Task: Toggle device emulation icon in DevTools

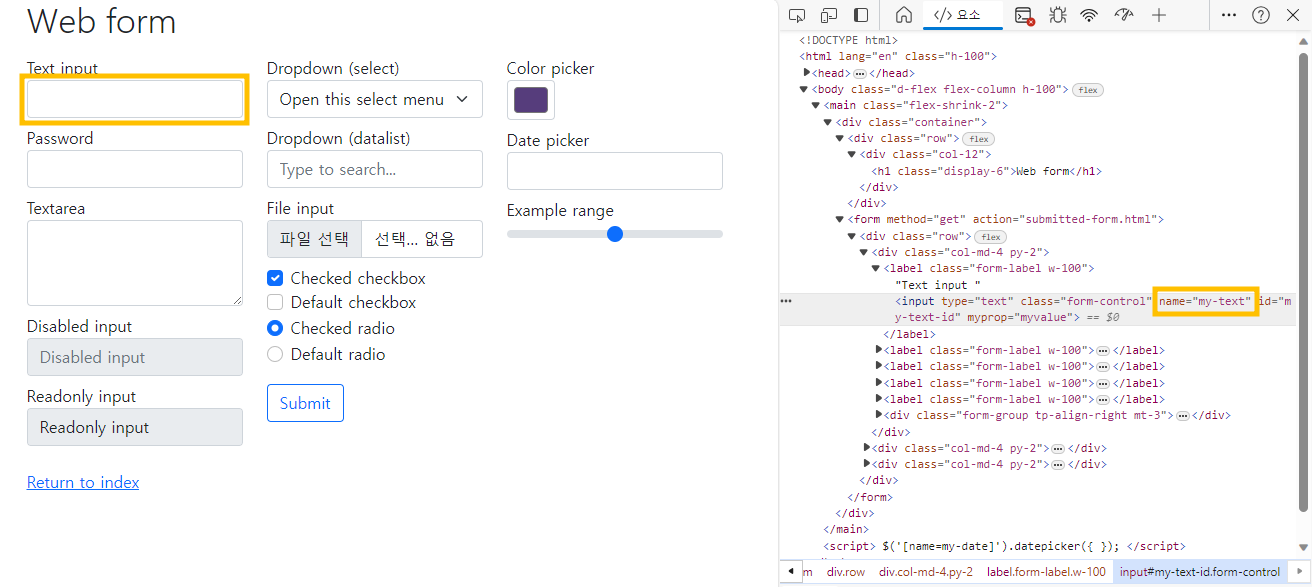Action: click(x=829, y=15)
